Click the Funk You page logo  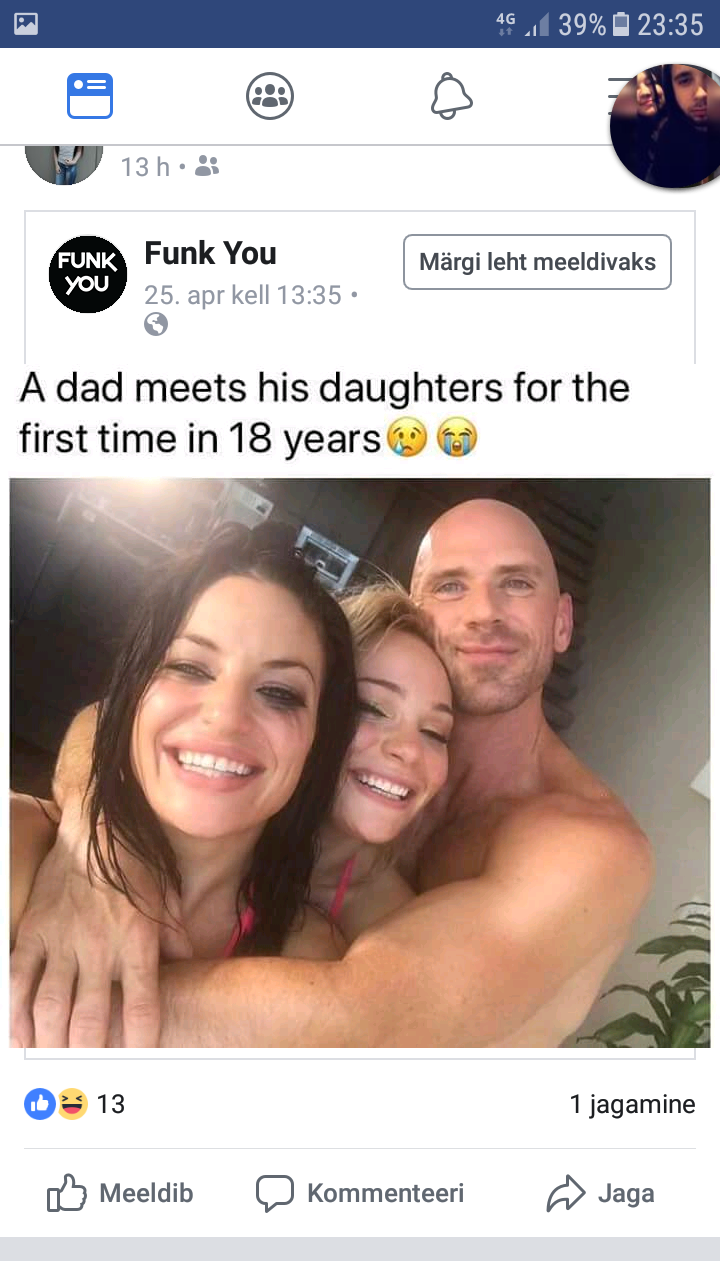(x=88, y=275)
